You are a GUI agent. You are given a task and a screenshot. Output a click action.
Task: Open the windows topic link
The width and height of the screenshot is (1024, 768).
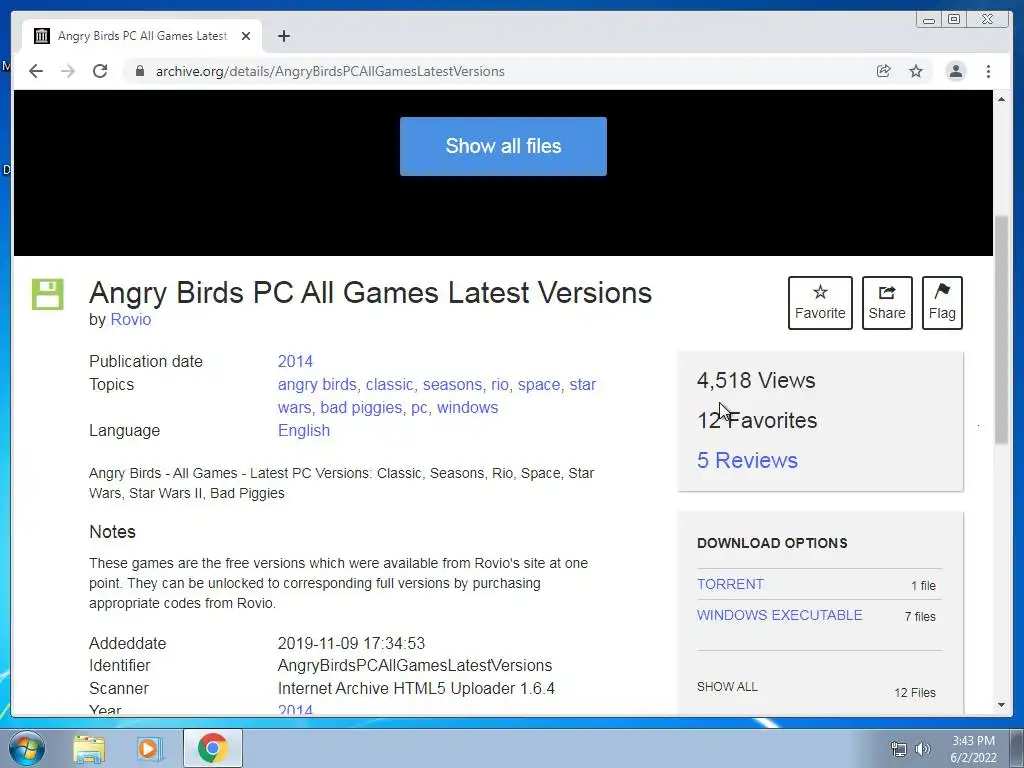(x=467, y=408)
